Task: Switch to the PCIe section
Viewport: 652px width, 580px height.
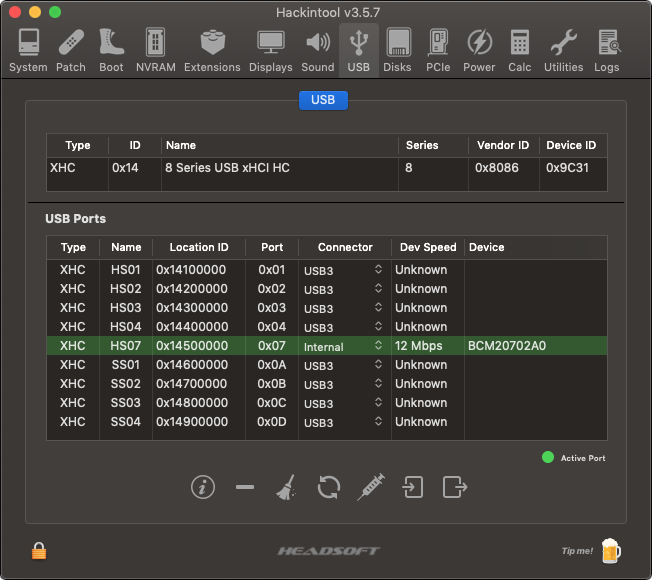Action: coord(438,50)
